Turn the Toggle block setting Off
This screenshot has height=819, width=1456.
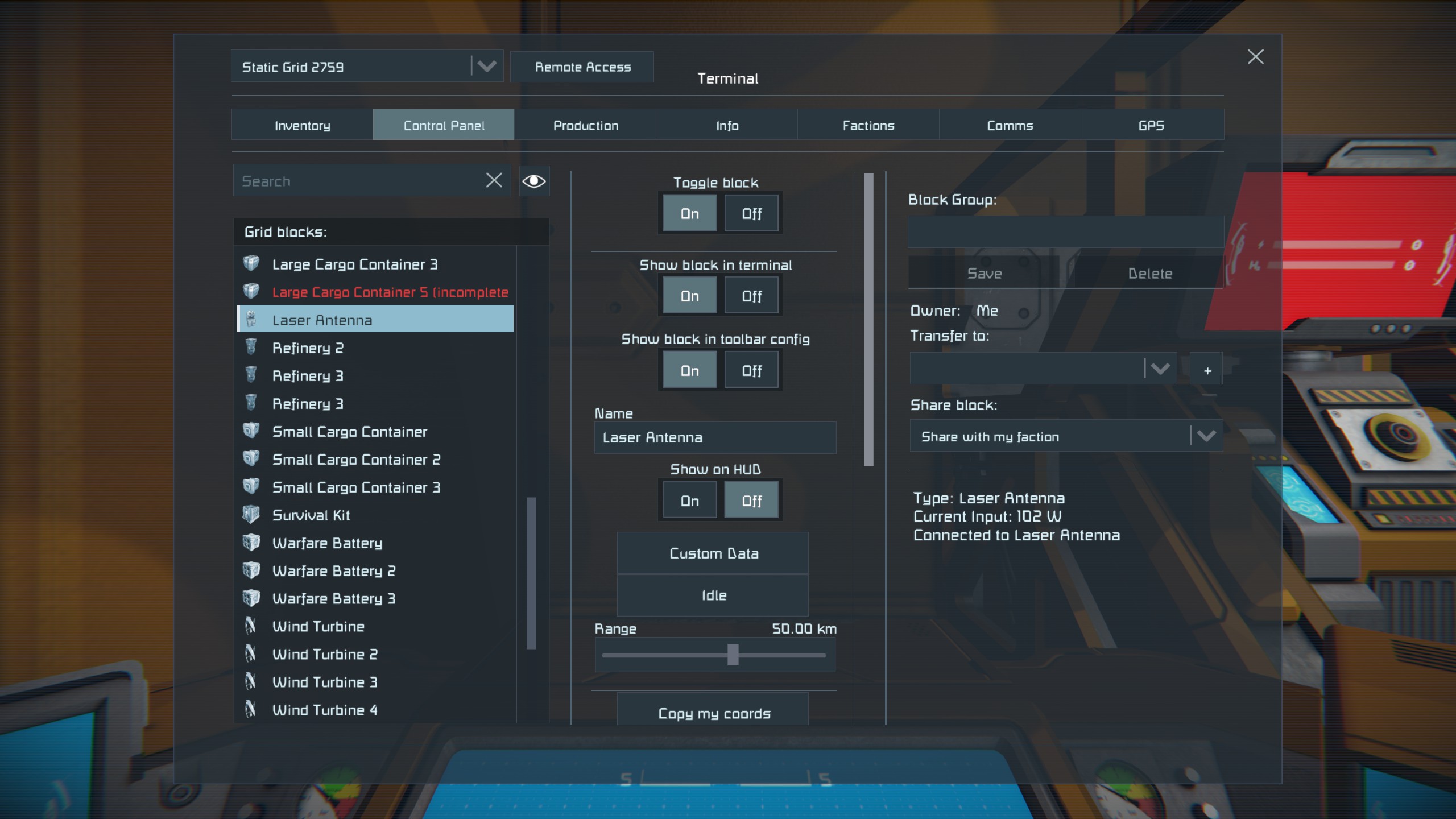click(751, 214)
